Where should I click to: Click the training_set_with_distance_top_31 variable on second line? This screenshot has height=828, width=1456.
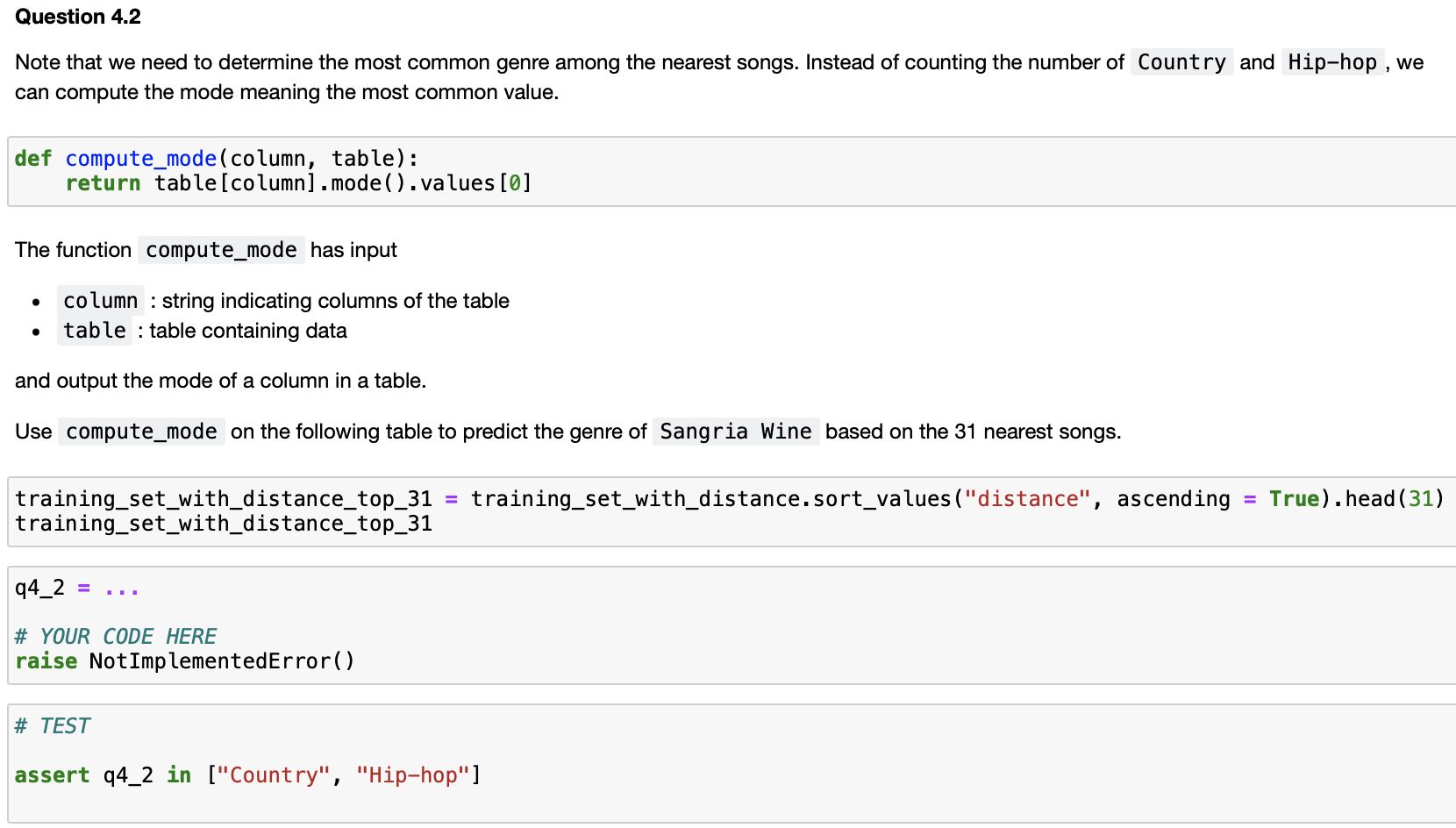pos(222,523)
